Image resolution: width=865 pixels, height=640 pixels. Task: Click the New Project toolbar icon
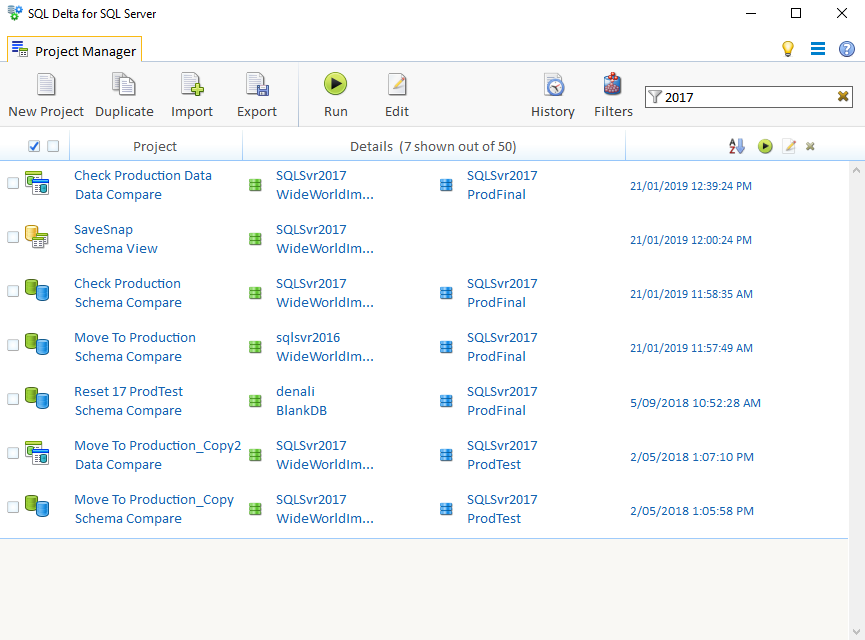pos(46,85)
